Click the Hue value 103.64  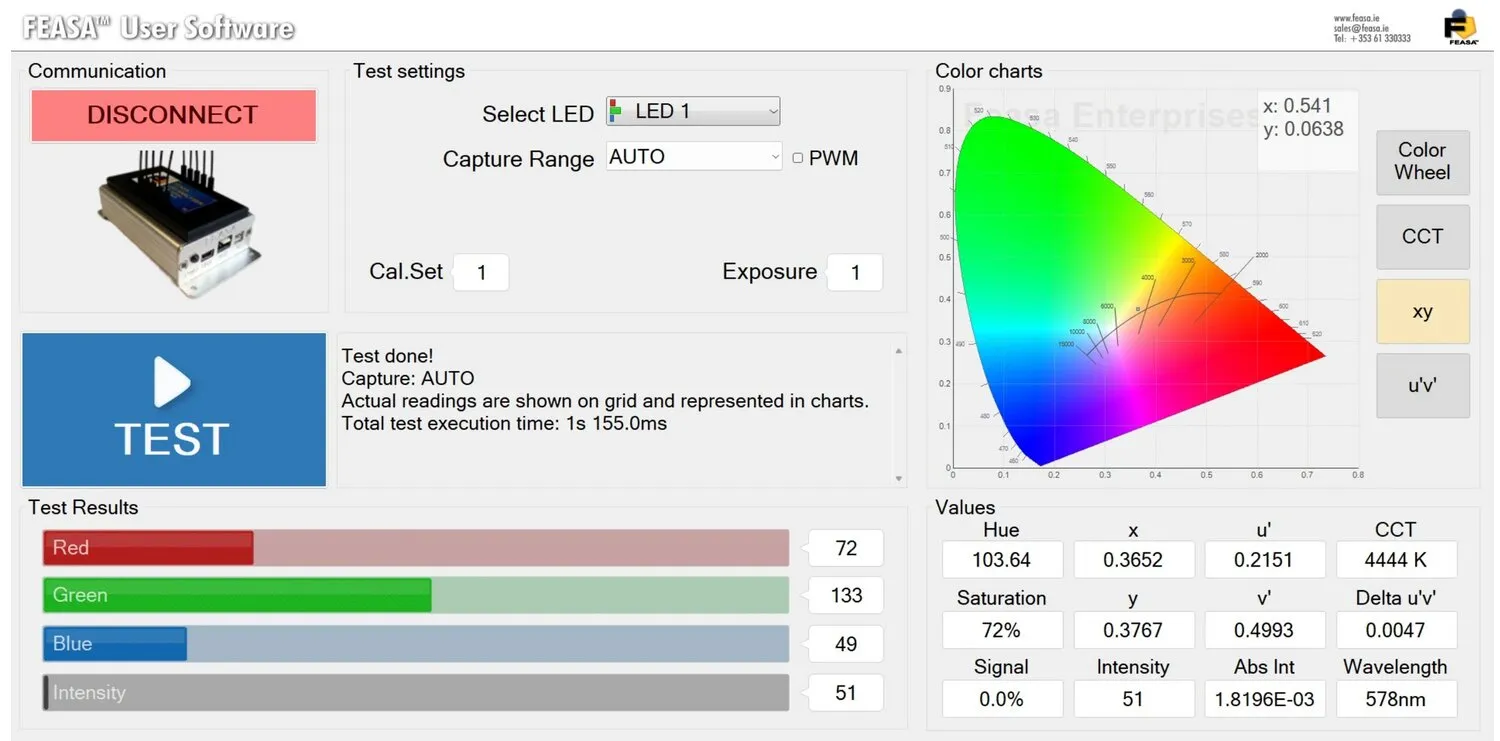tap(1001, 560)
